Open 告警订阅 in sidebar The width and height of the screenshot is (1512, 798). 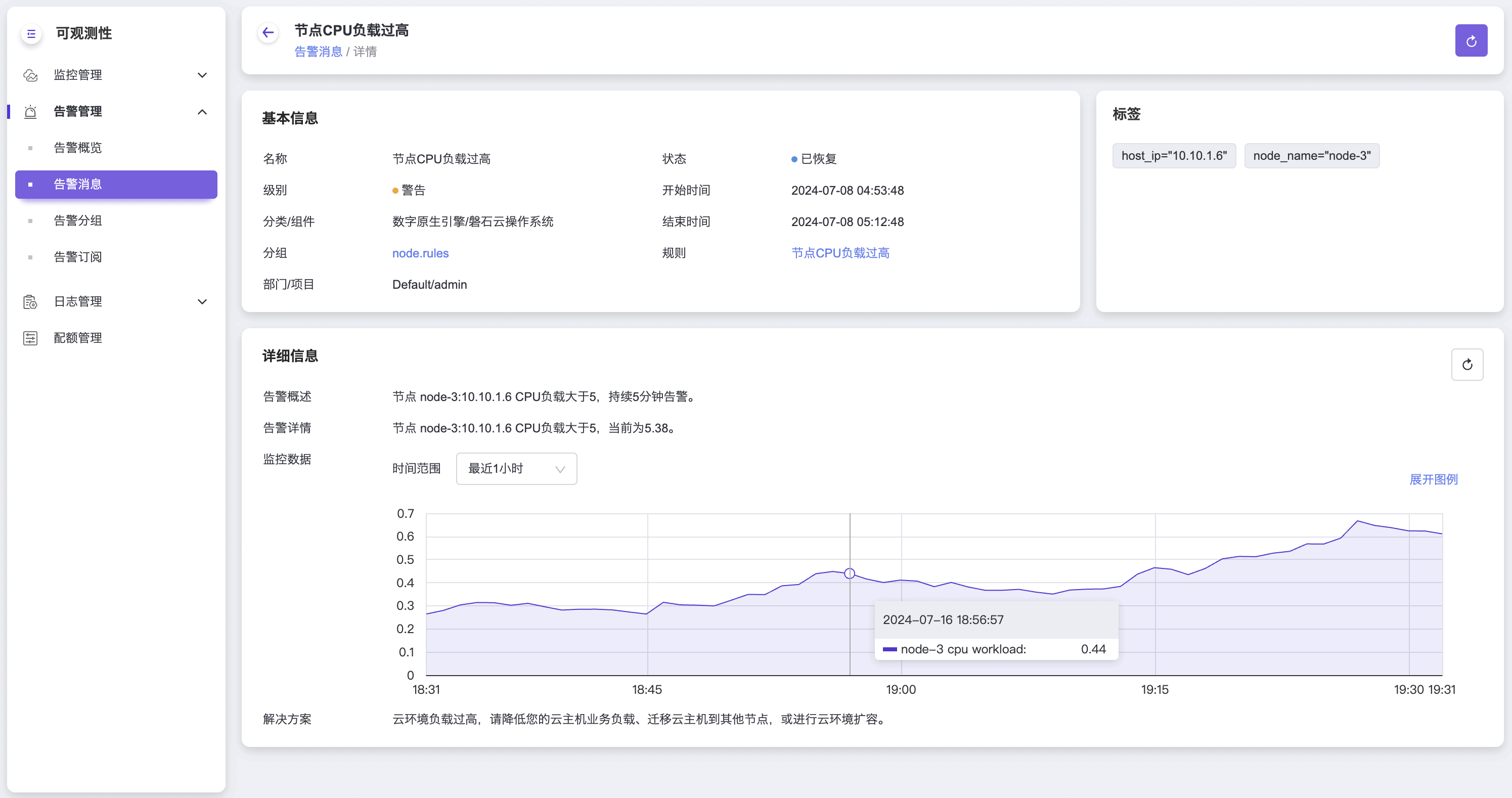coord(77,257)
